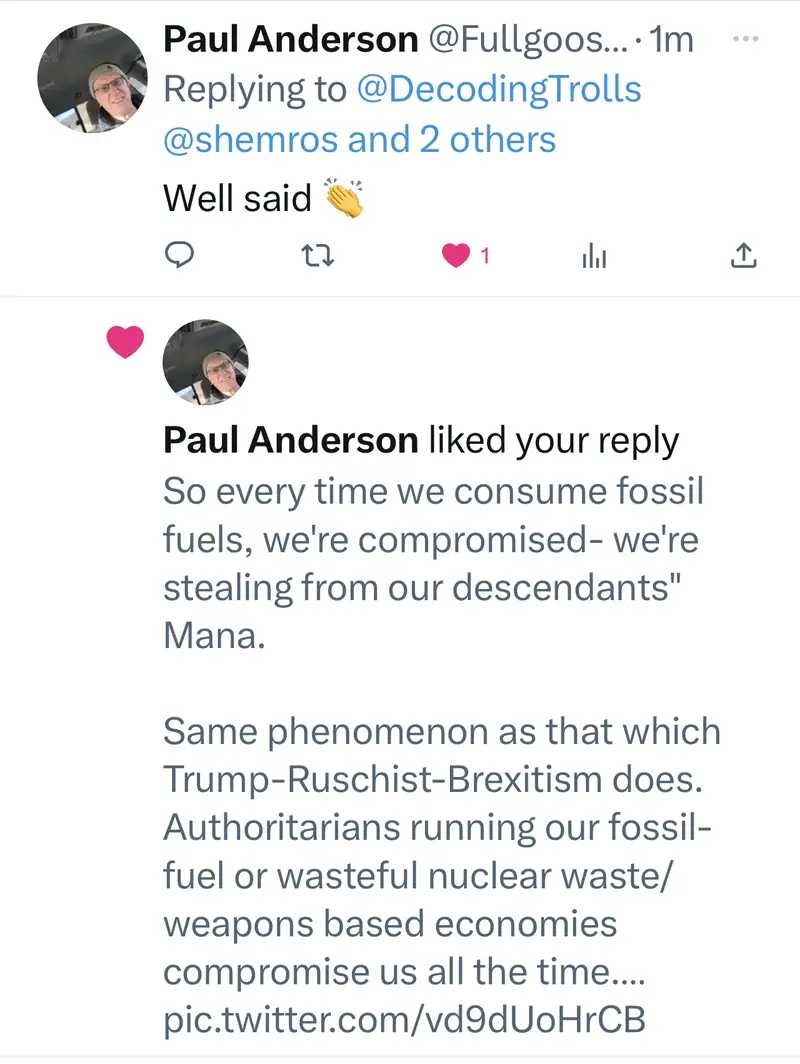
Task: Open the tweet via the 1m timestamp
Action: [672, 39]
